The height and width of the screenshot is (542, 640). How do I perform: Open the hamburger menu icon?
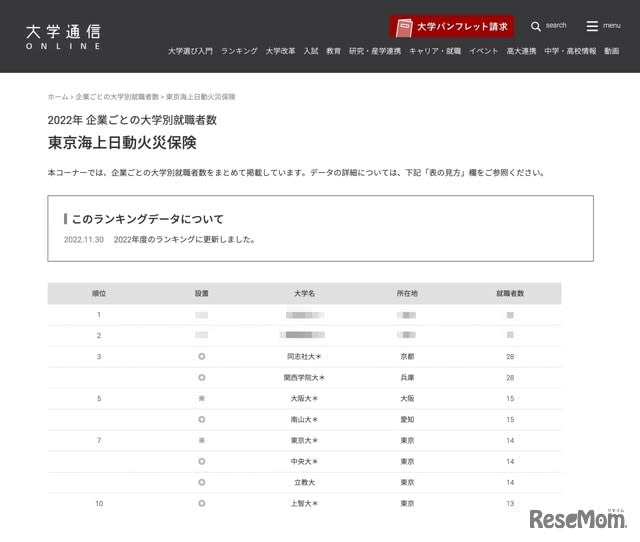(x=592, y=26)
